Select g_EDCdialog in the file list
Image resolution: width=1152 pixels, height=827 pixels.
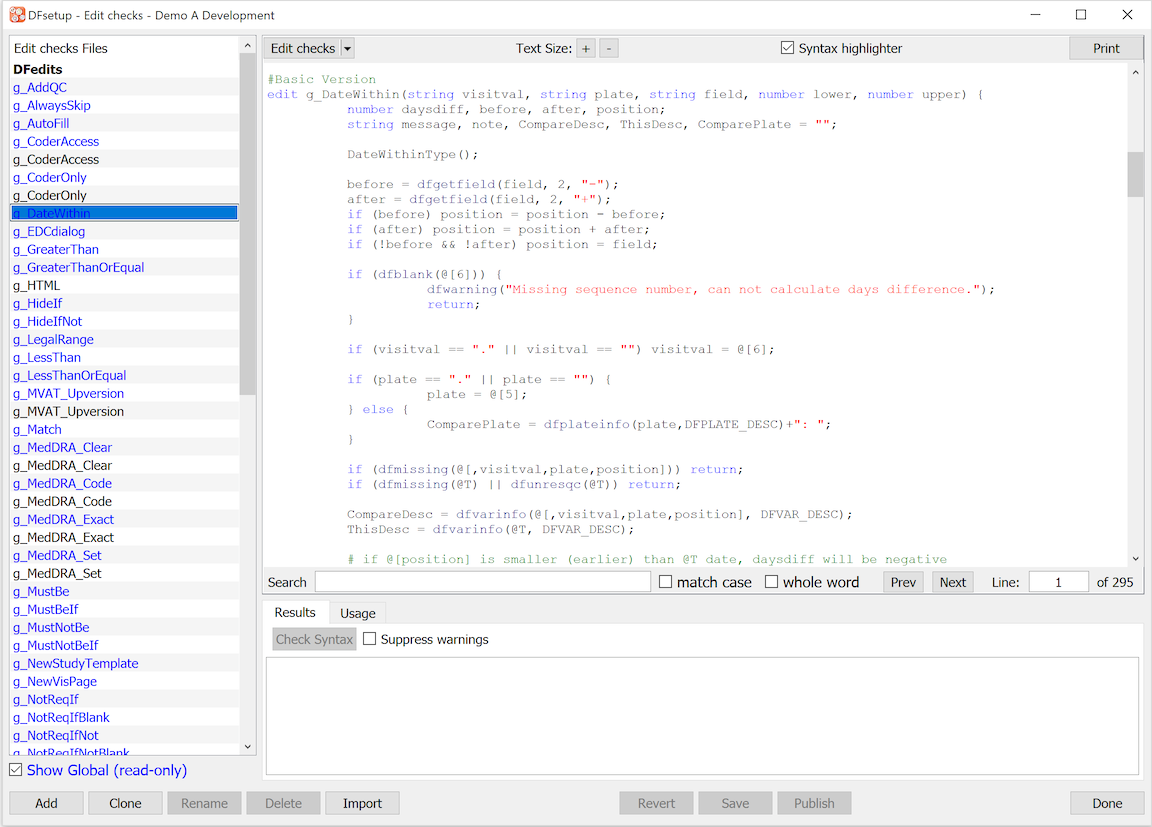point(49,231)
